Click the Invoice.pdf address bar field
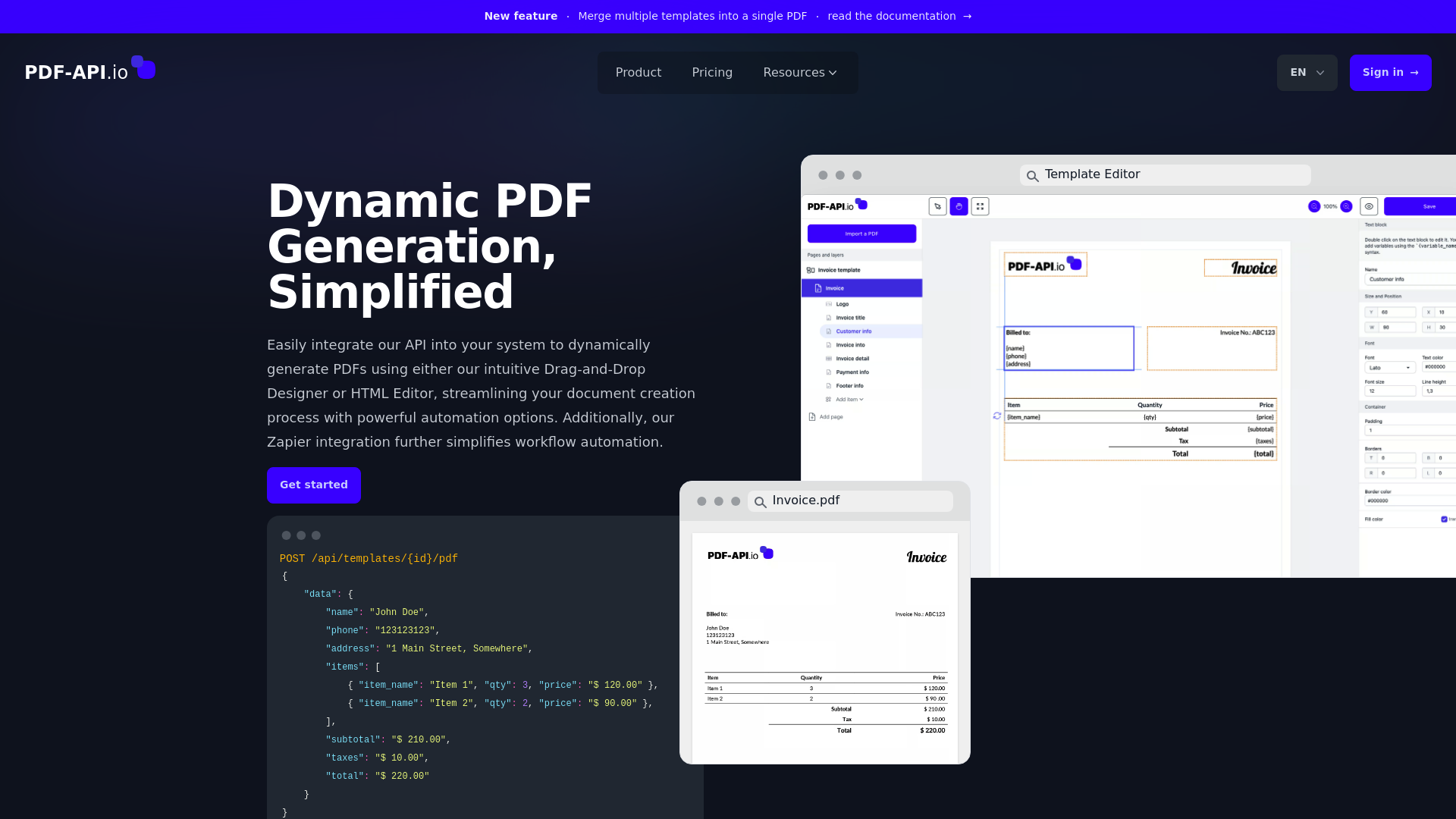The width and height of the screenshot is (1456, 819). [x=850, y=501]
